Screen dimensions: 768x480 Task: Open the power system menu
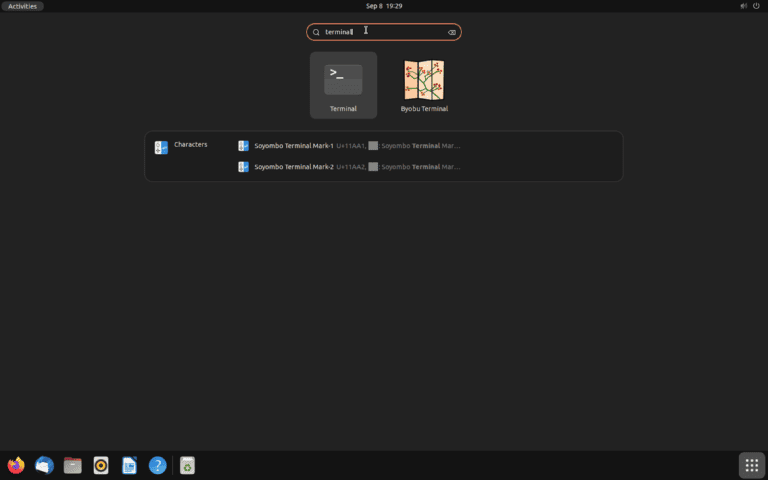pyautogui.click(x=756, y=6)
